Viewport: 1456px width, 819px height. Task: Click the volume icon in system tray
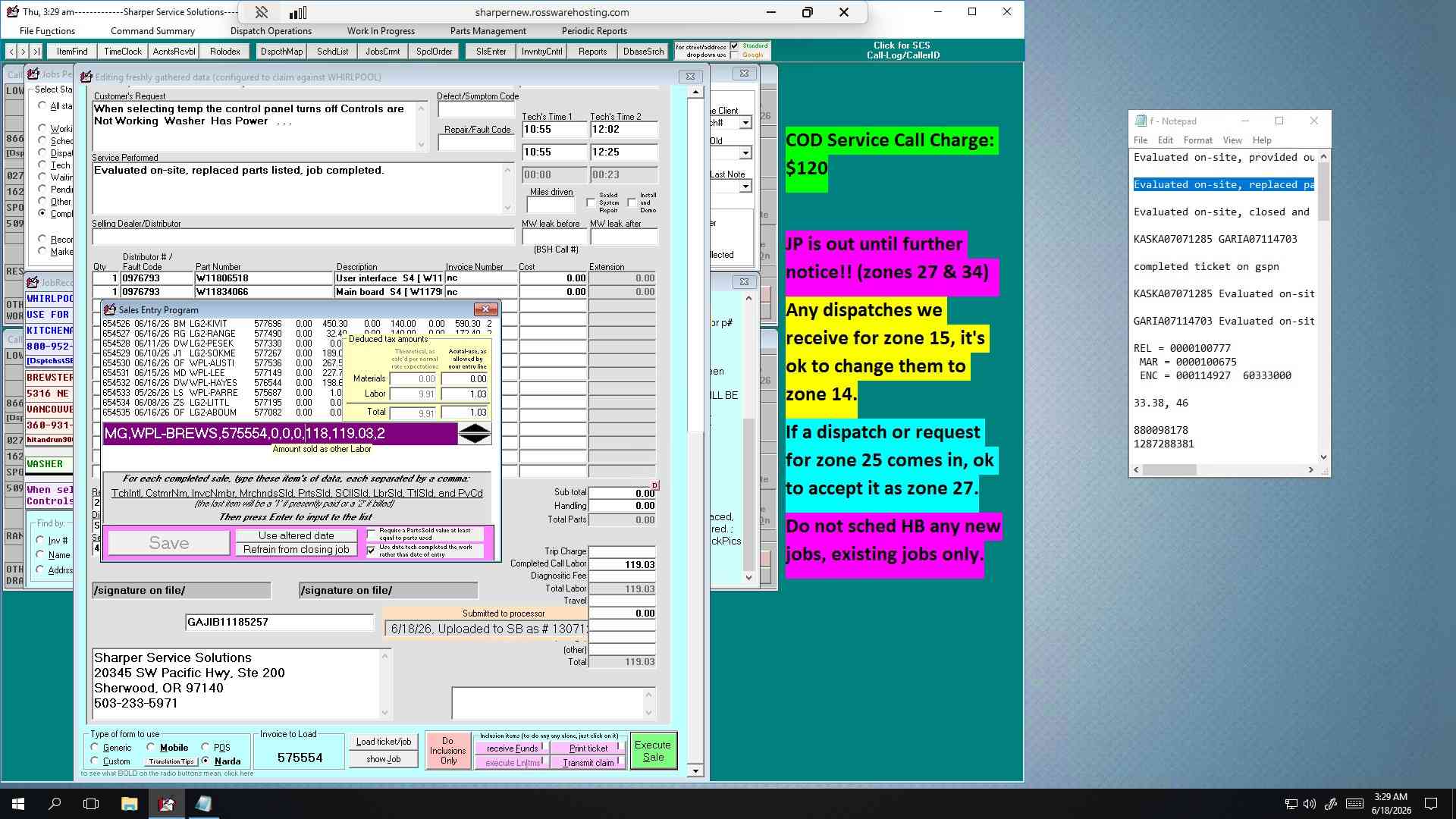1310,804
